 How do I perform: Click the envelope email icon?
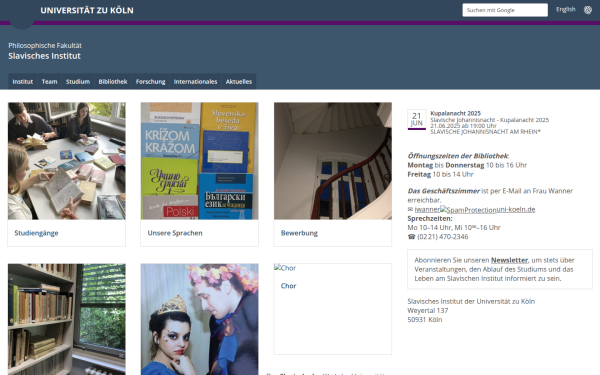click(411, 209)
